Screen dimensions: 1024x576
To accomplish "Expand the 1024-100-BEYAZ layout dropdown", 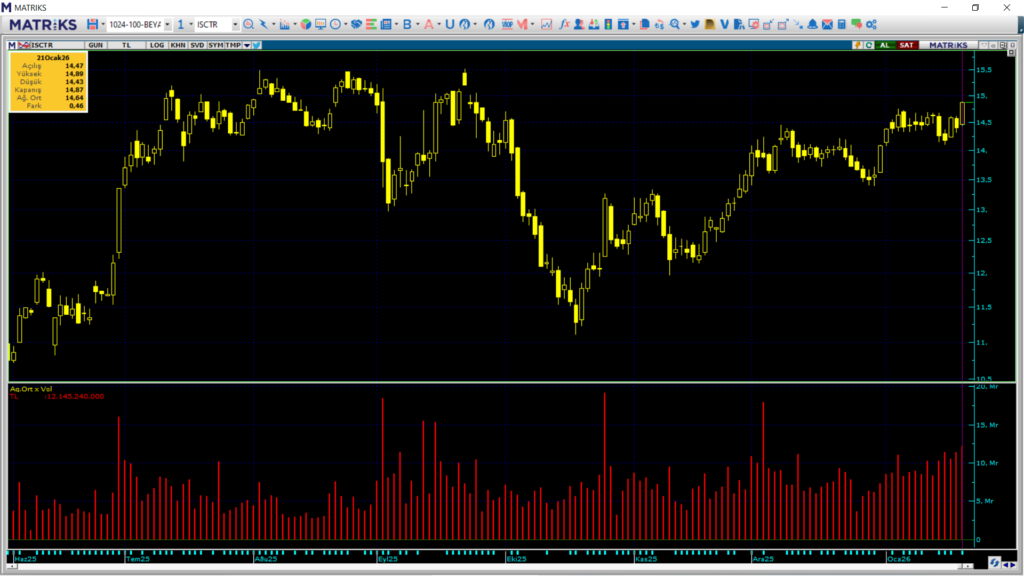I will [x=167, y=24].
